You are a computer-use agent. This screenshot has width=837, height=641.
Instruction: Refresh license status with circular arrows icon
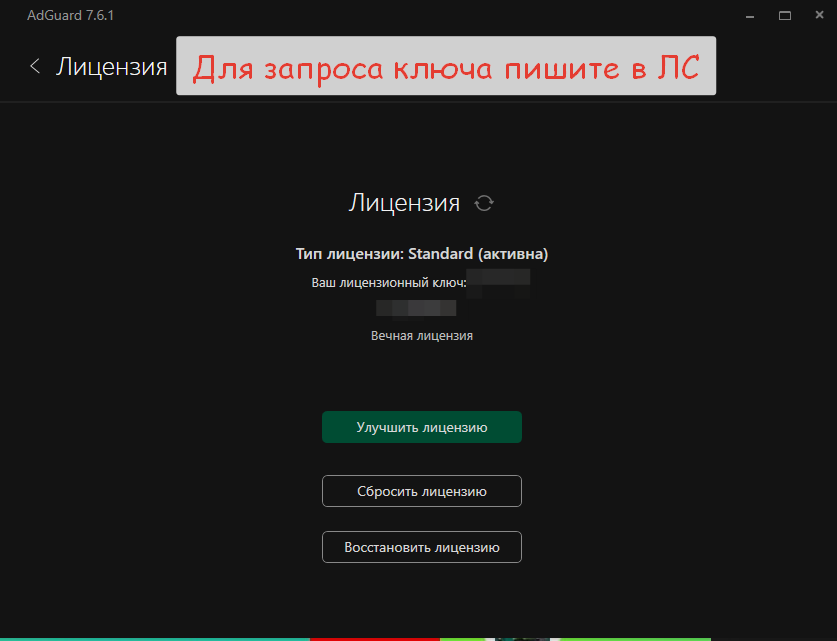coord(484,203)
